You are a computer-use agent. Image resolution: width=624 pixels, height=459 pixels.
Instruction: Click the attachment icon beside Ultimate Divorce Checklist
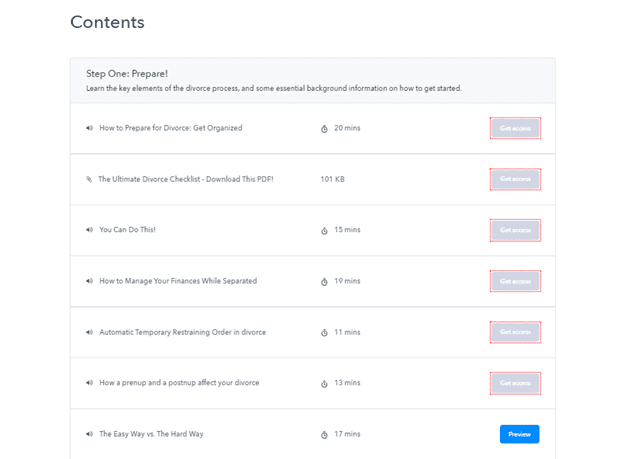coord(89,179)
